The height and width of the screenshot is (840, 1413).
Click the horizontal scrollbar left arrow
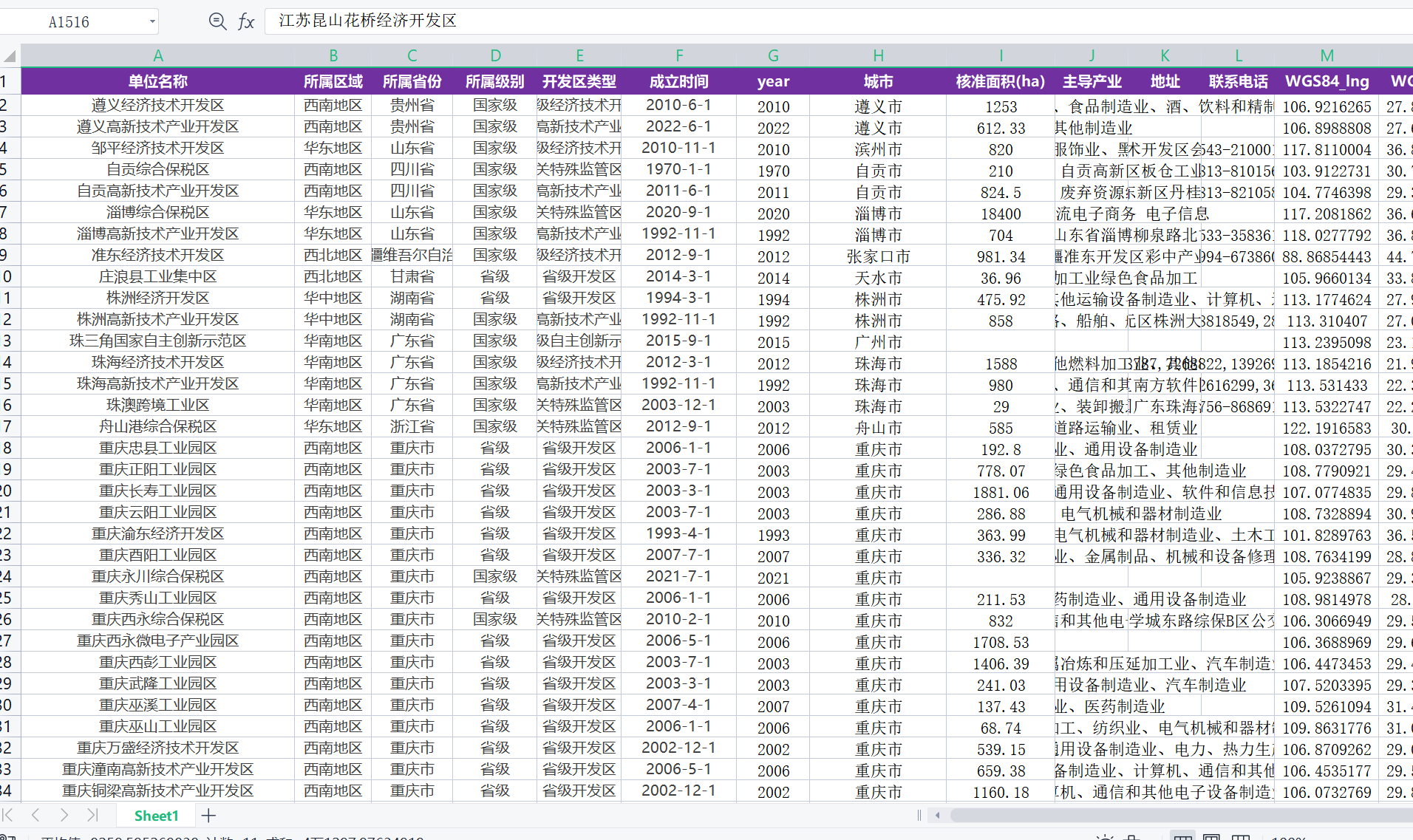click(x=938, y=816)
